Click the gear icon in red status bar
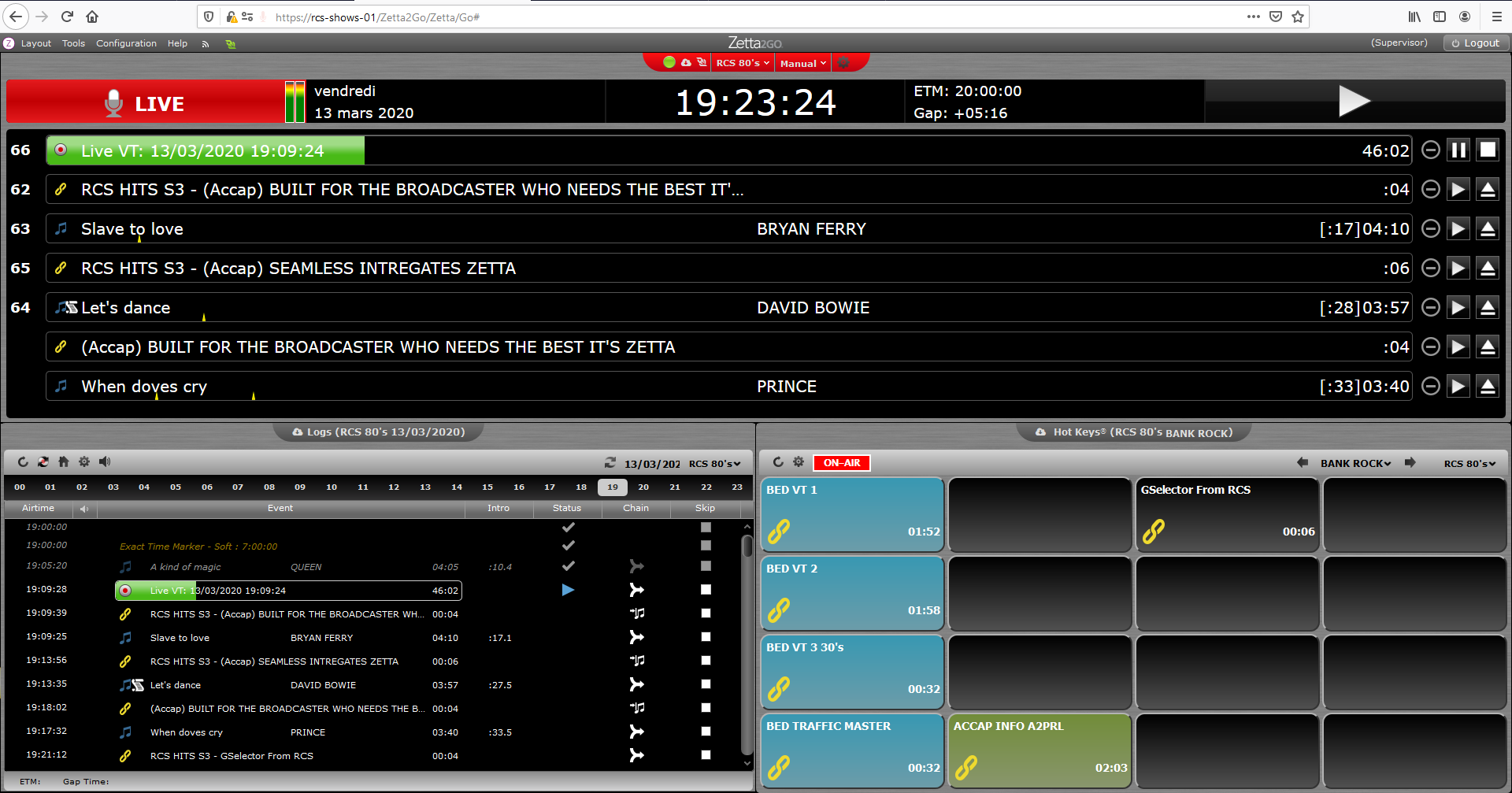 (843, 63)
